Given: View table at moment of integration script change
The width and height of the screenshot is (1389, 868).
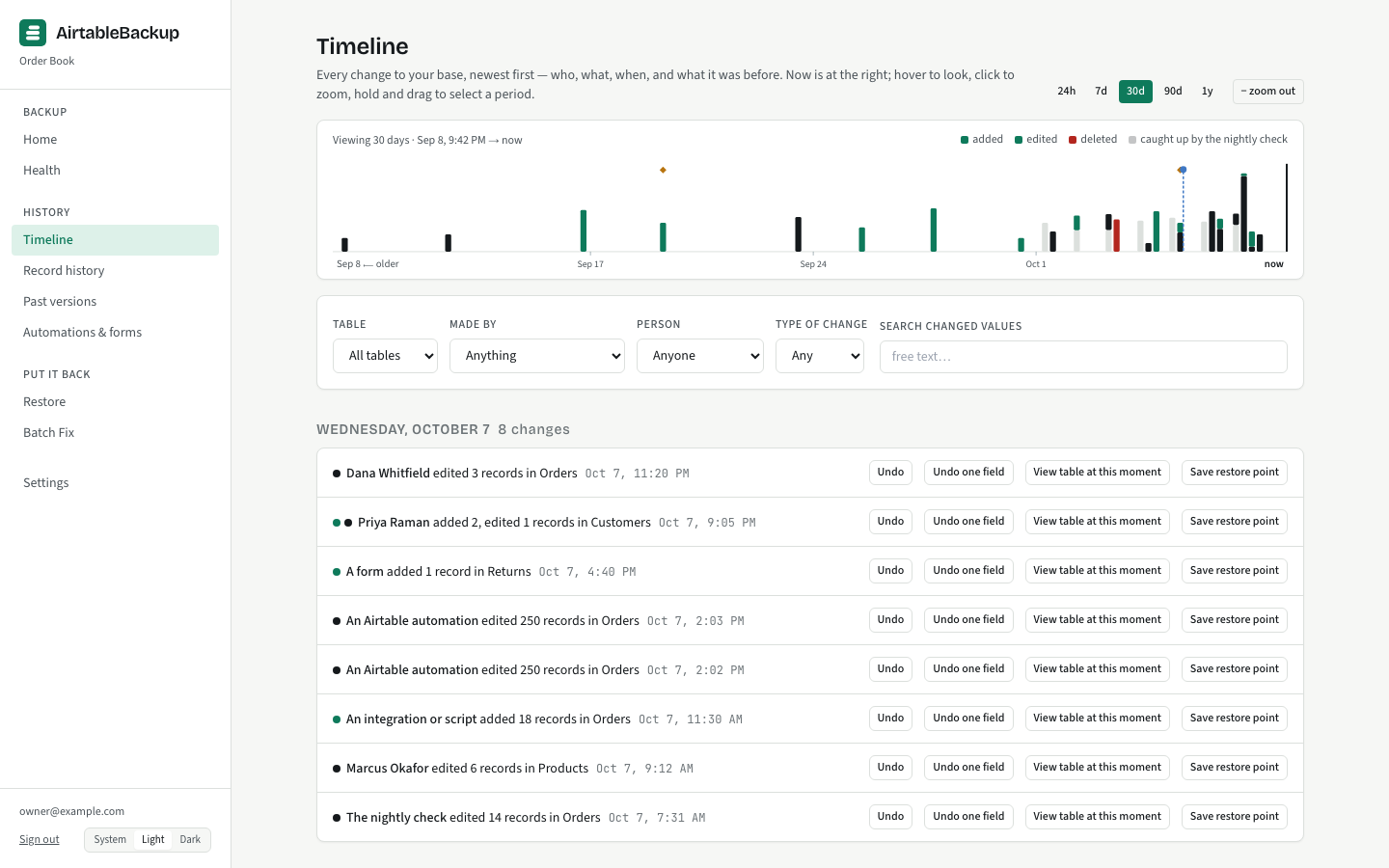Looking at the screenshot, I should (x=1097, y=719).
